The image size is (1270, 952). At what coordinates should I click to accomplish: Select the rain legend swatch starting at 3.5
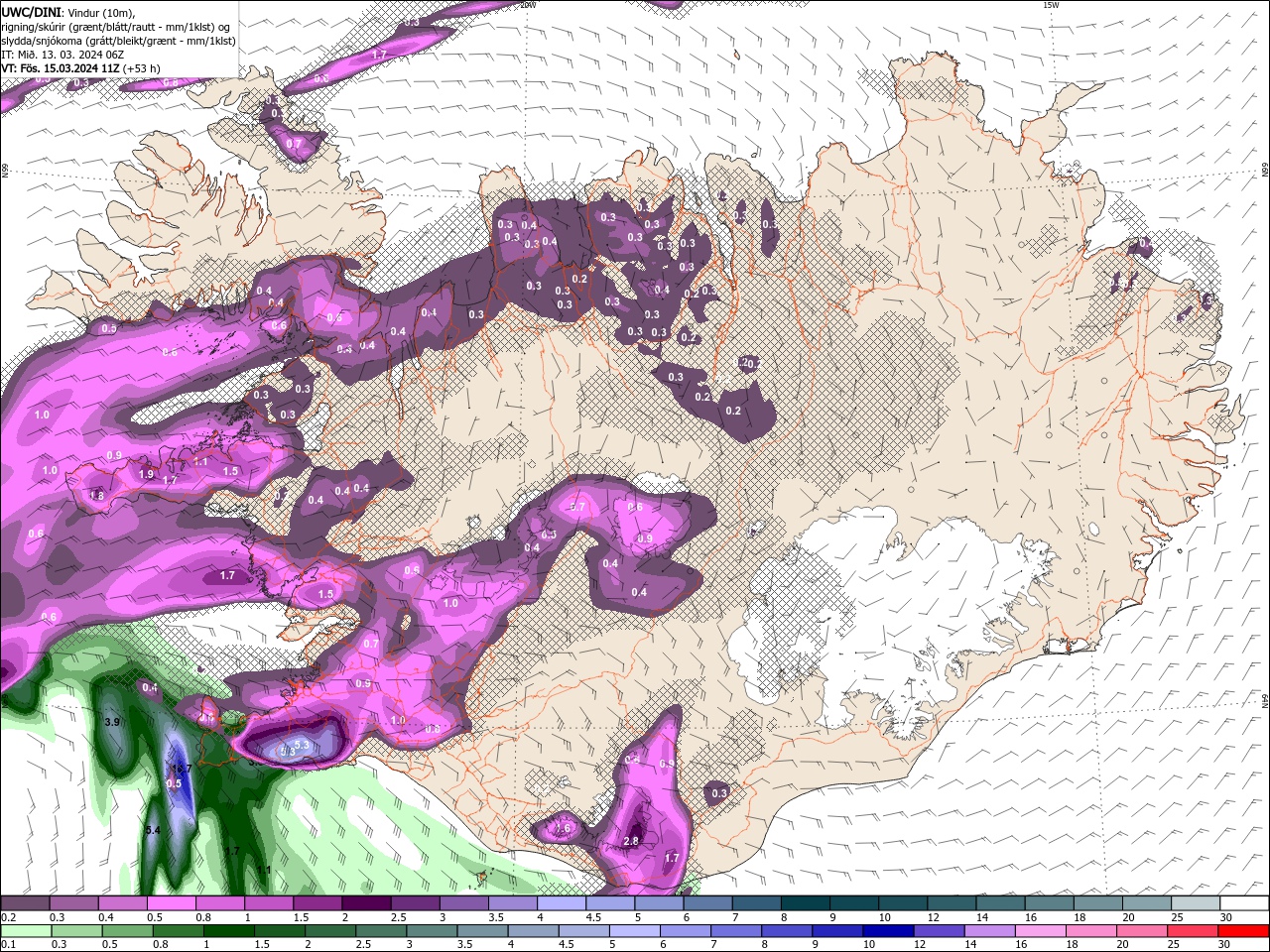(x=483, y=931)
